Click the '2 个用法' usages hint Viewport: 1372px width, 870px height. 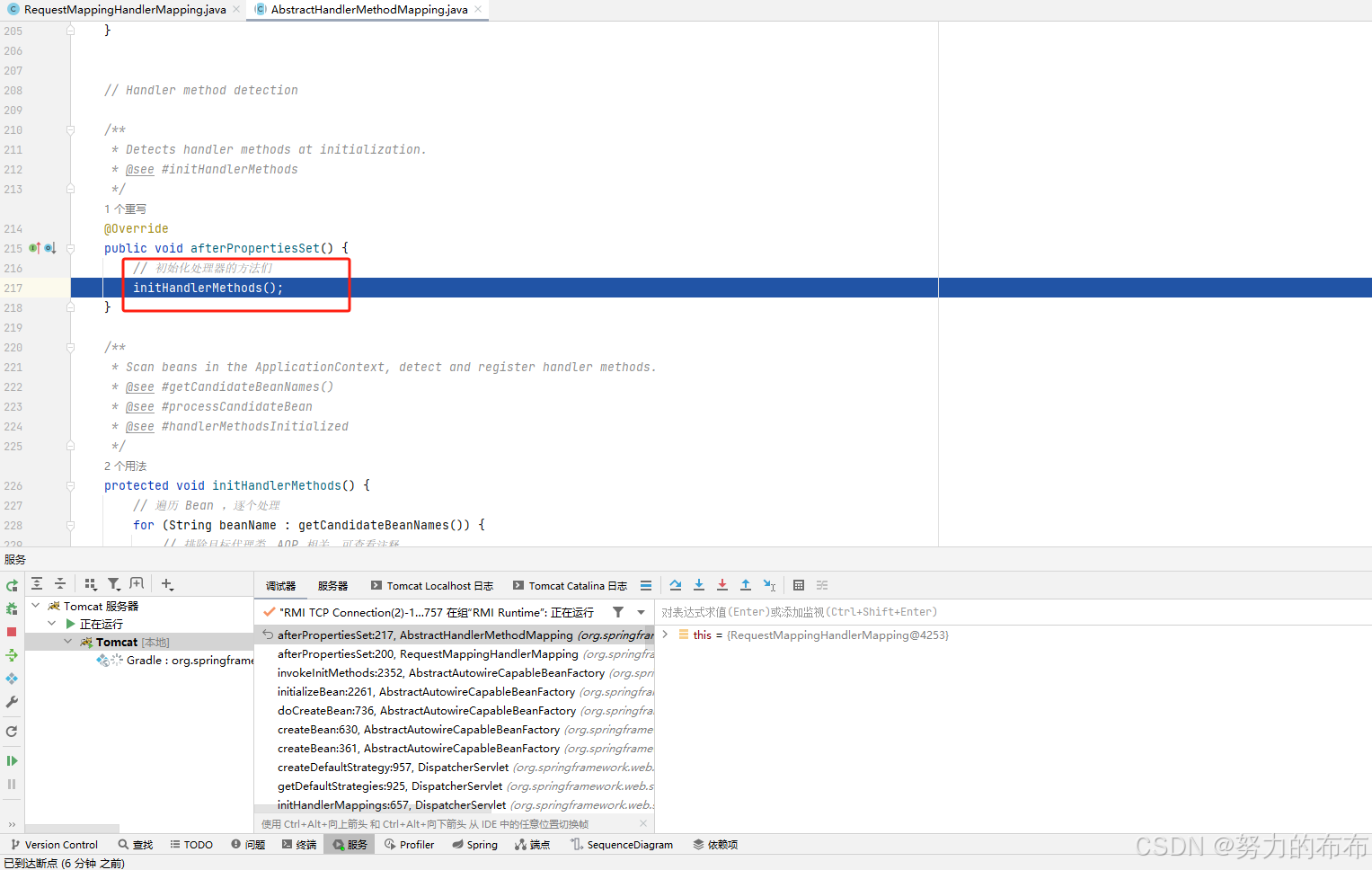[x=125, y=466]
